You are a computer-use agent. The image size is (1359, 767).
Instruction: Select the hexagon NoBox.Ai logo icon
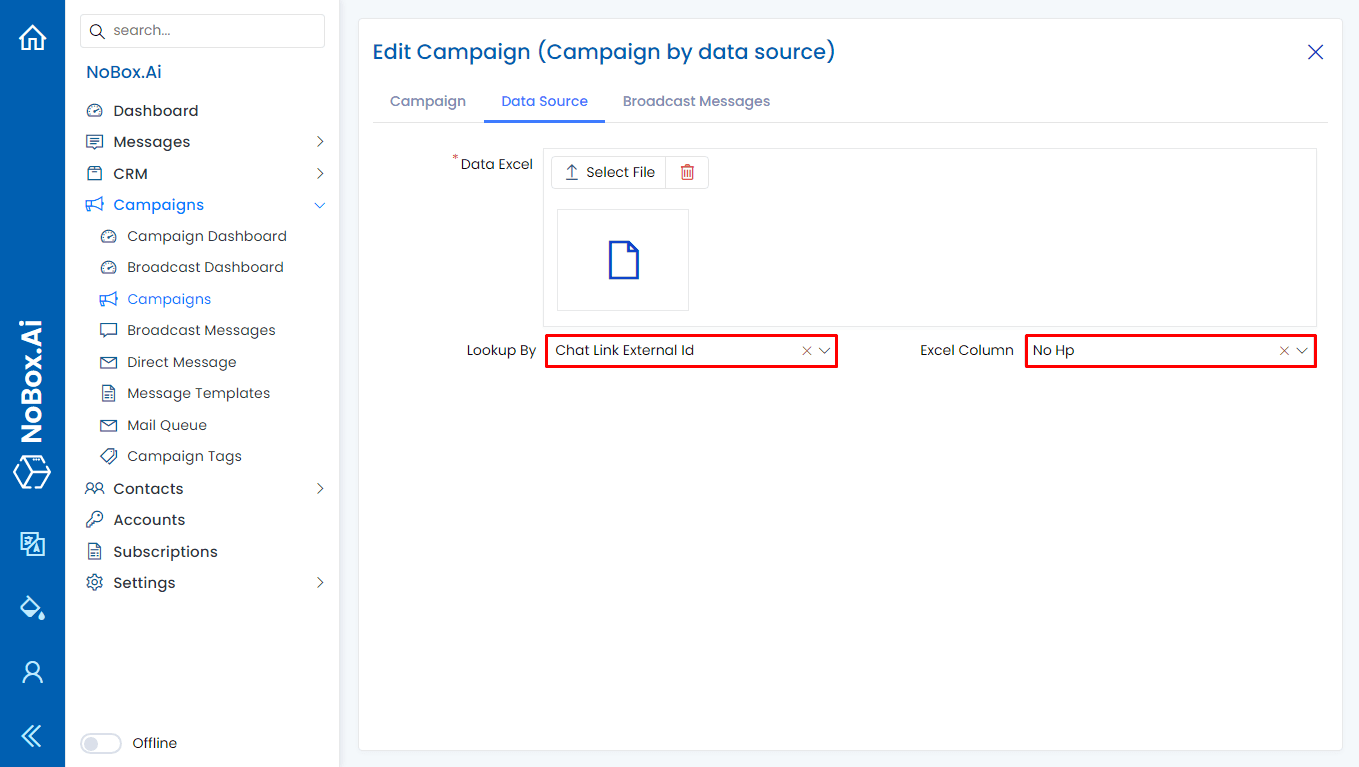tap(32, 472)
